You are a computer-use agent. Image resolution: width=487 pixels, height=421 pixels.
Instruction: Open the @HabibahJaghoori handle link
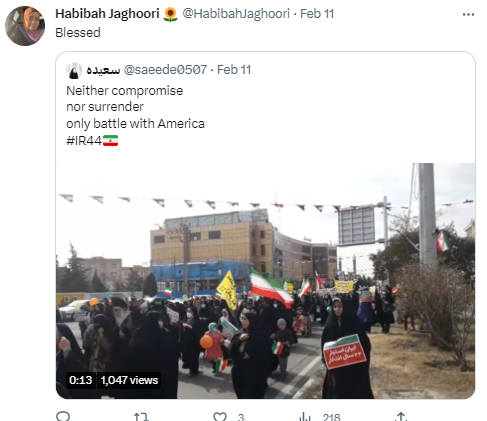click(236, 14)
